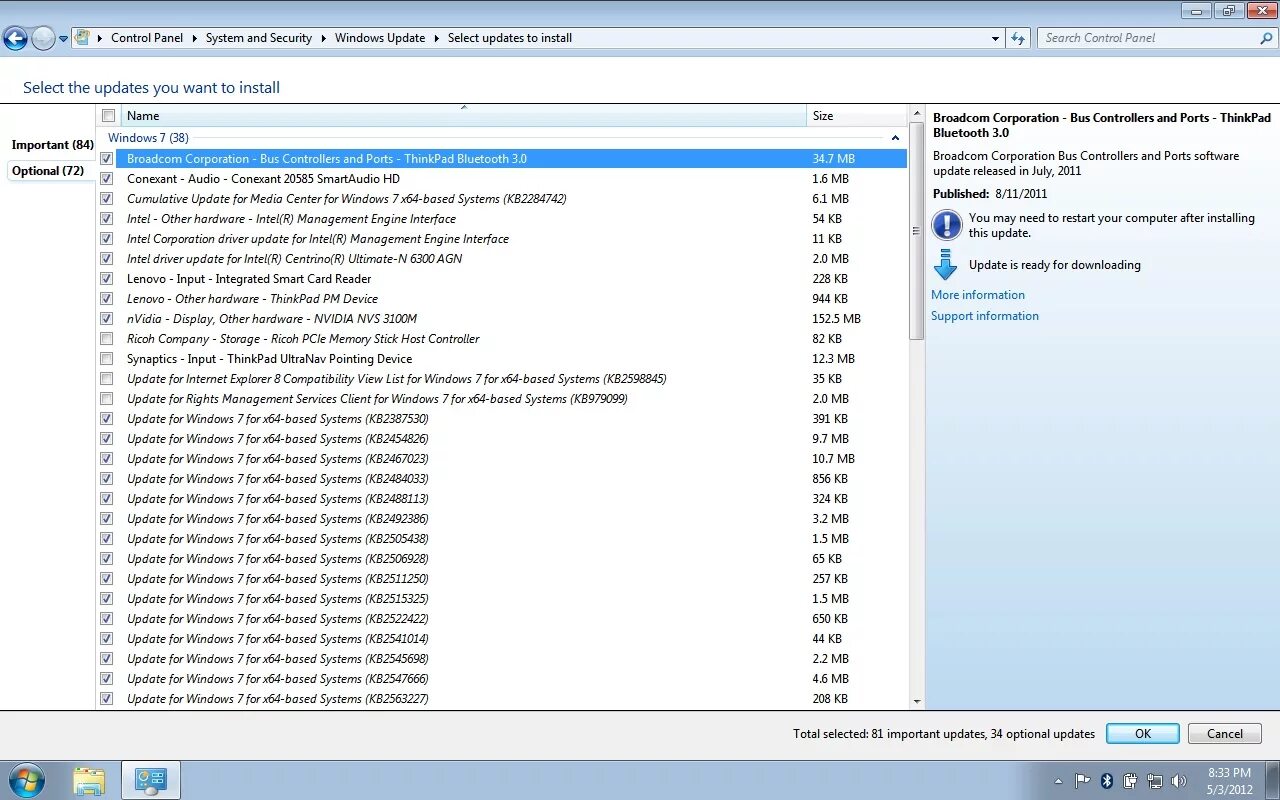The height and width of the screenshot is (800, 1280).
Task: Click the search magnifier icon
Action: pos(1266,38)
